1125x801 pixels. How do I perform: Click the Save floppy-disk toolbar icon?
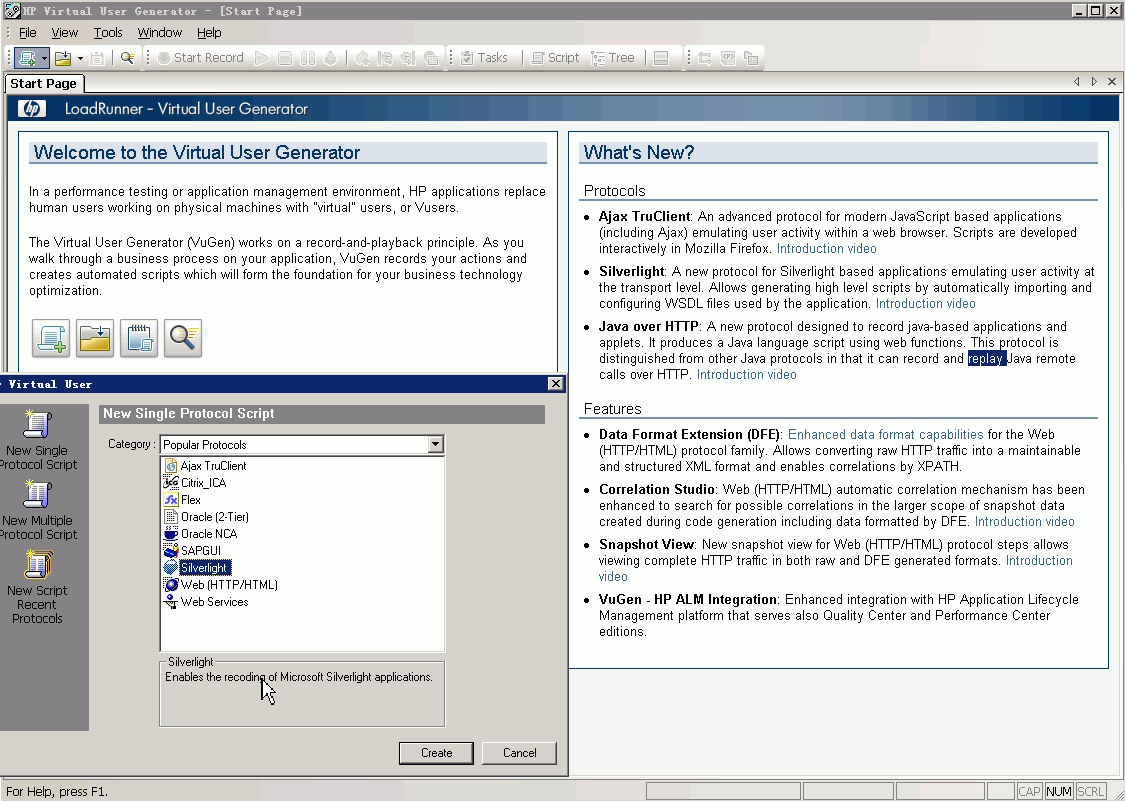[97, 58]
